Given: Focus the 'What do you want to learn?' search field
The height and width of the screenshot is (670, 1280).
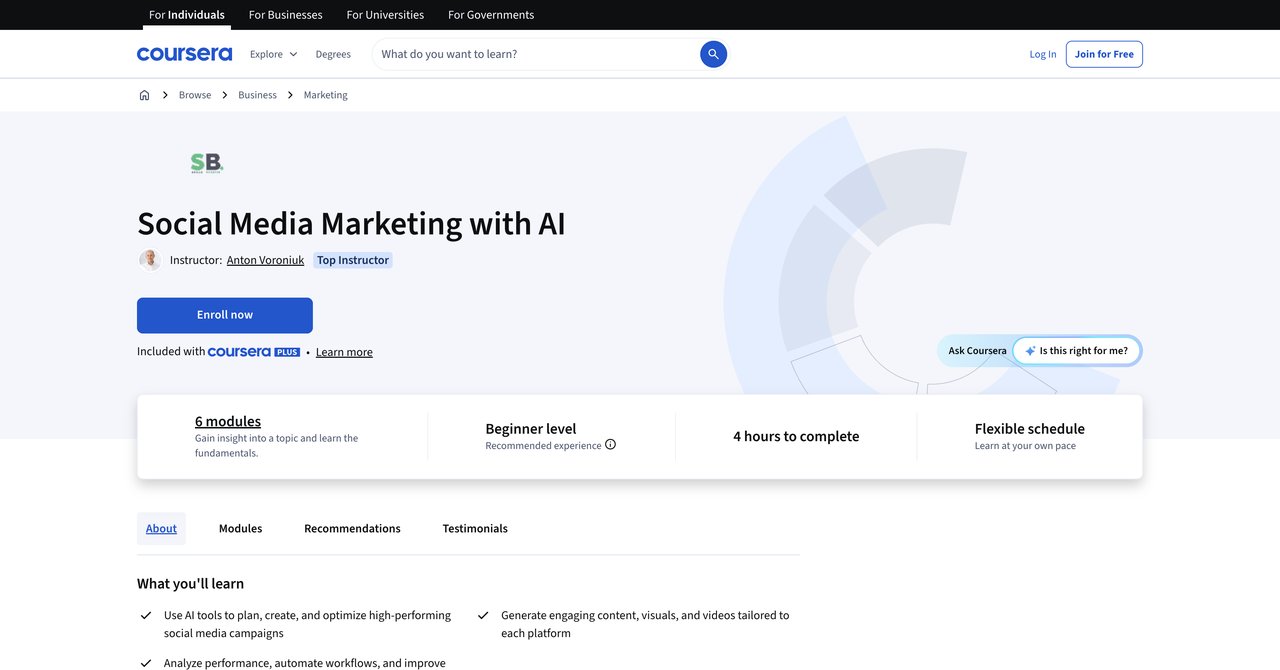Looking at the screenshot, I should (538, 54).
